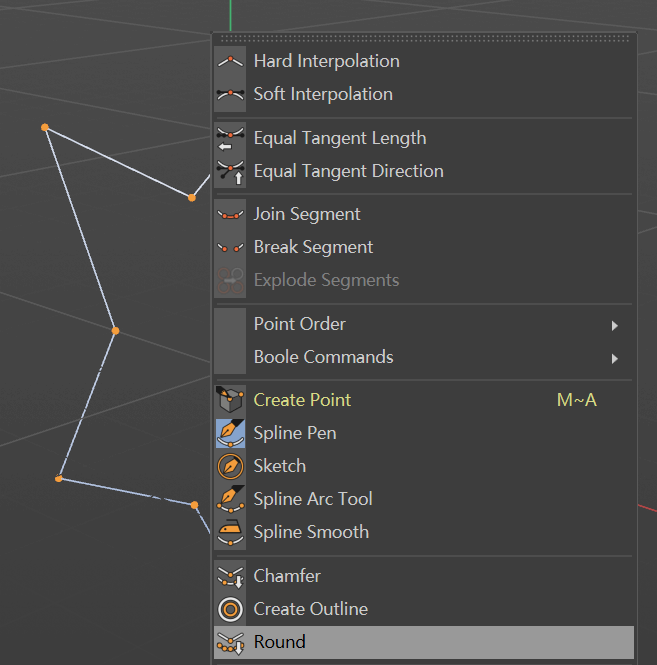Click the Round command icon
Image resolution: width=657 pixels, height=665 pixels.
pyautogui.click(x=230, y=643)
